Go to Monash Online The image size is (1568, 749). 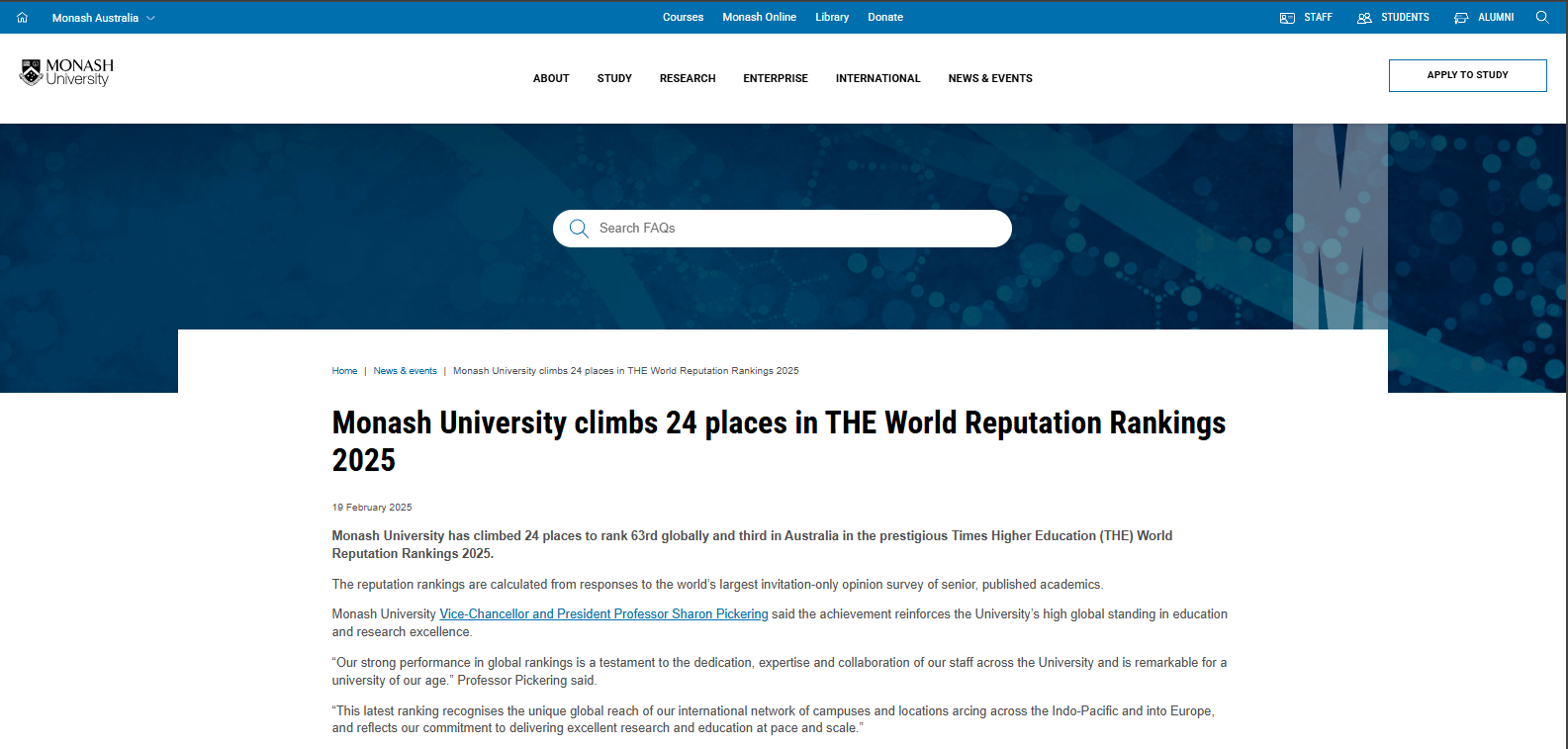click(759, 17)
